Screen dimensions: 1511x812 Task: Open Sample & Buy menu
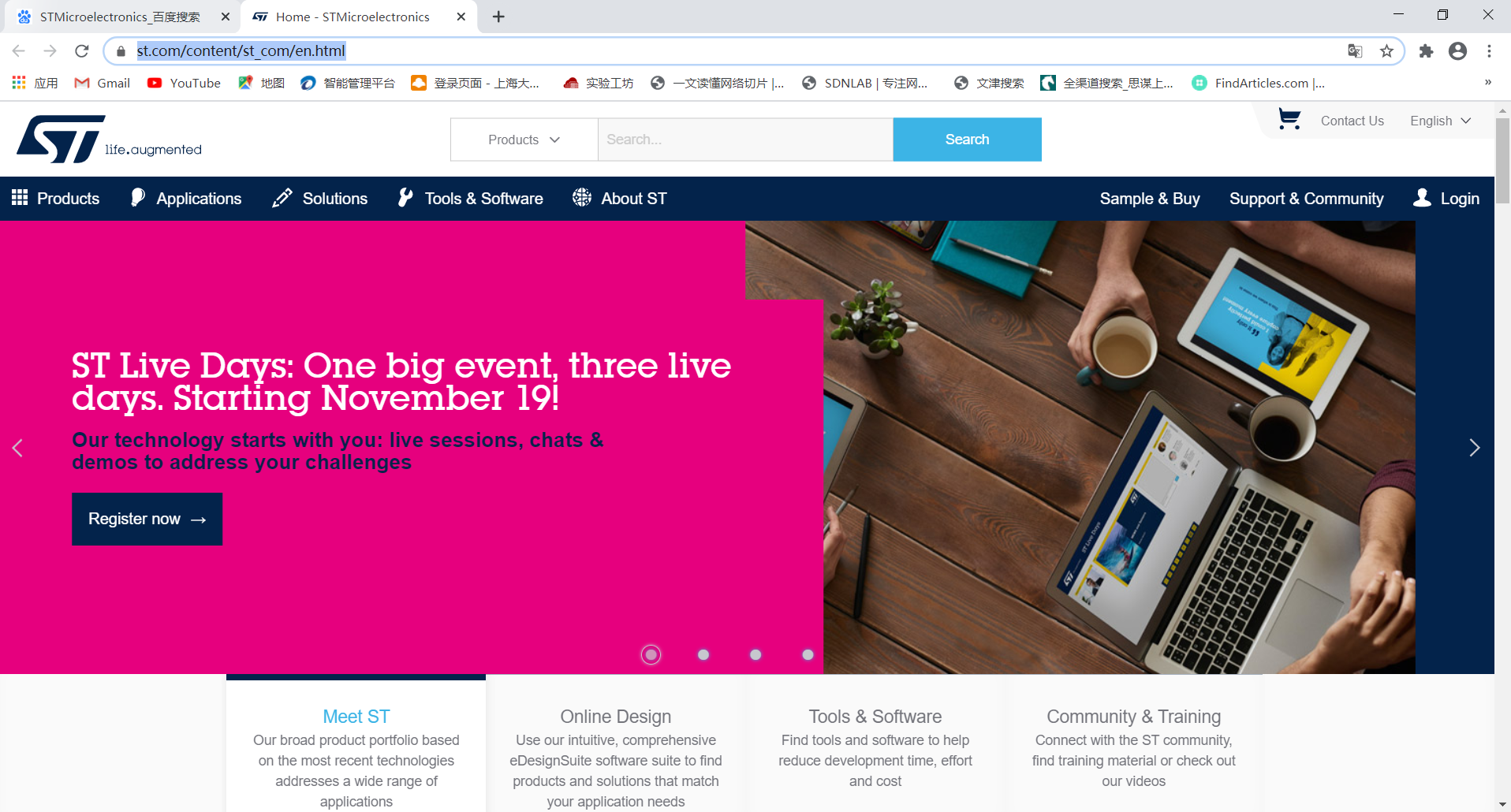click(1150, 199)
